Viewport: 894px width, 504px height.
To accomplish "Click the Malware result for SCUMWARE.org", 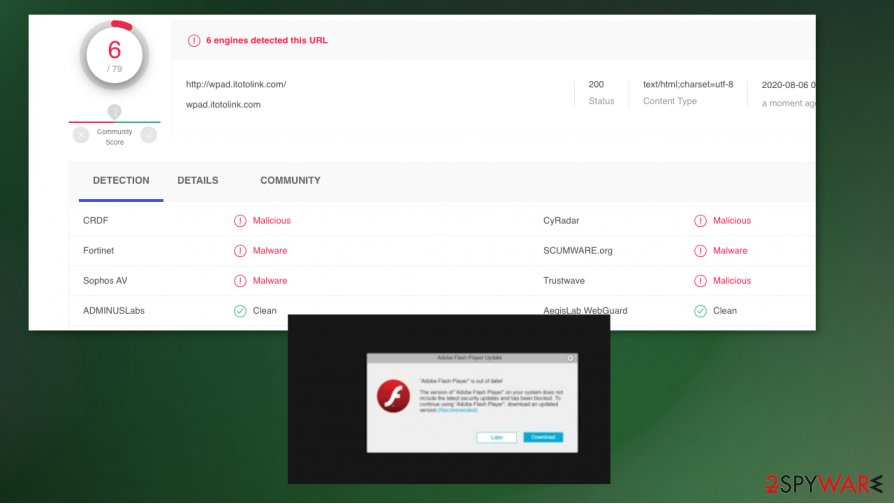I will tap(730, 251).
